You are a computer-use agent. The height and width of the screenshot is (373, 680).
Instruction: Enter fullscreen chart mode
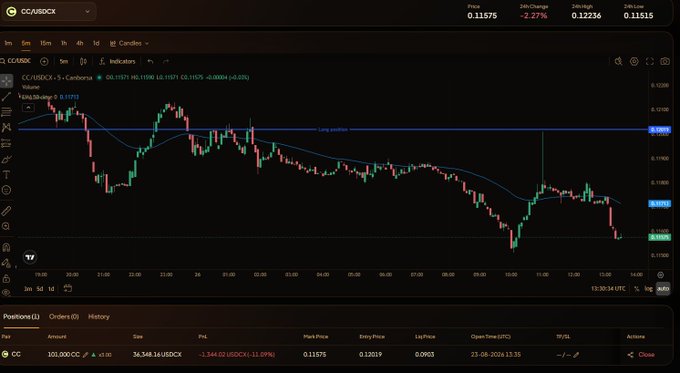[650, 62]
